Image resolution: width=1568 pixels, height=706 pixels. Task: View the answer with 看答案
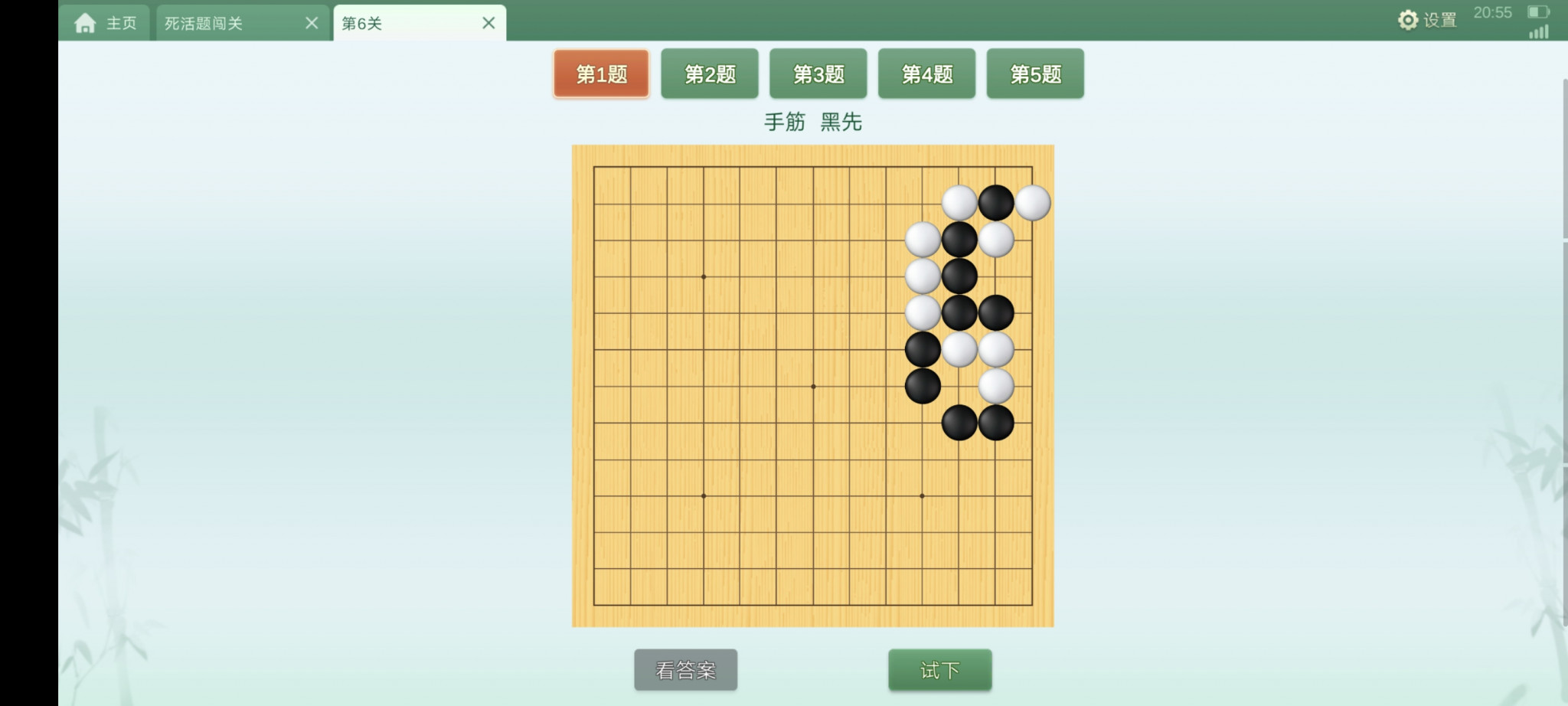pyautogui.click(x=685, y=670)
